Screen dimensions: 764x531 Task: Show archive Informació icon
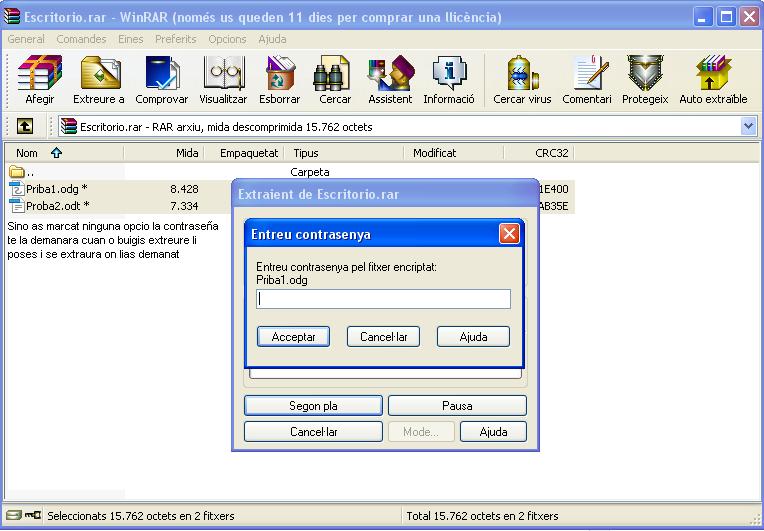(x=449, y=73)
